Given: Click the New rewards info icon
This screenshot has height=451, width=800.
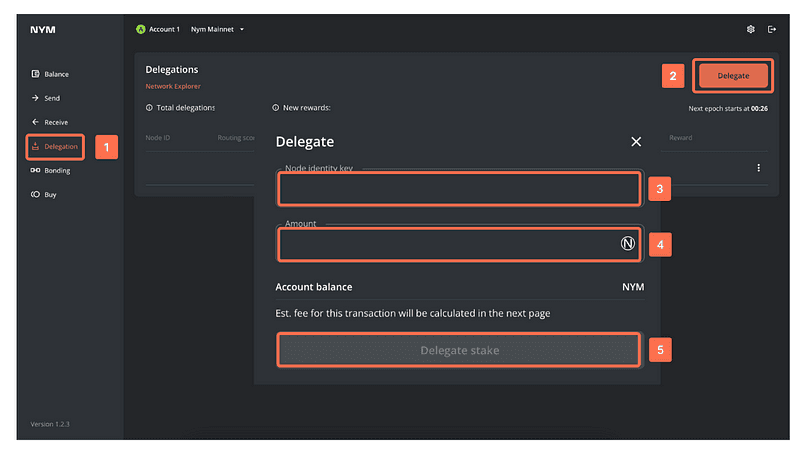Looking at the screenshot, I should click(276, 108).
